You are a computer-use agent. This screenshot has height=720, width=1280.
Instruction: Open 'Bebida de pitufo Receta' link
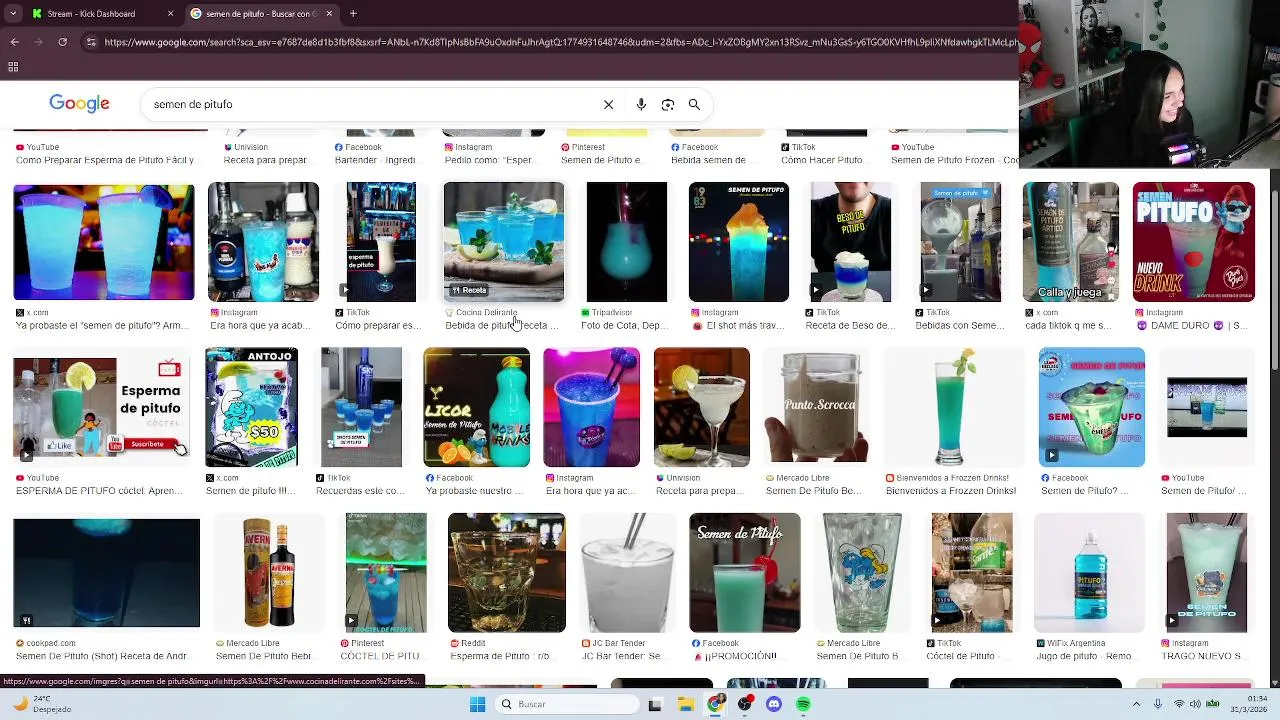(501, 326)
